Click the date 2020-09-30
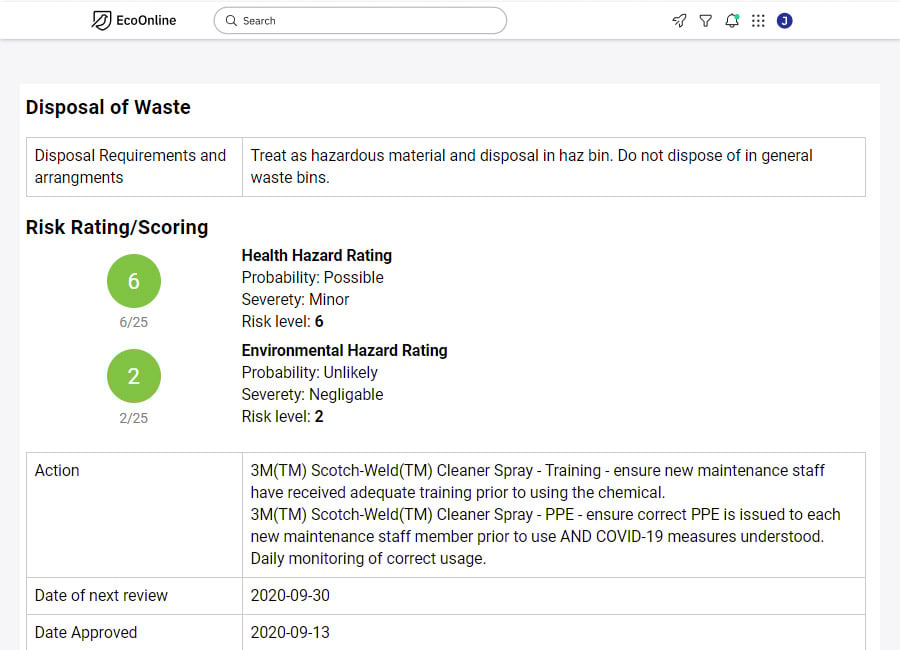The image size is (900, 650). [x=290, y=595]
